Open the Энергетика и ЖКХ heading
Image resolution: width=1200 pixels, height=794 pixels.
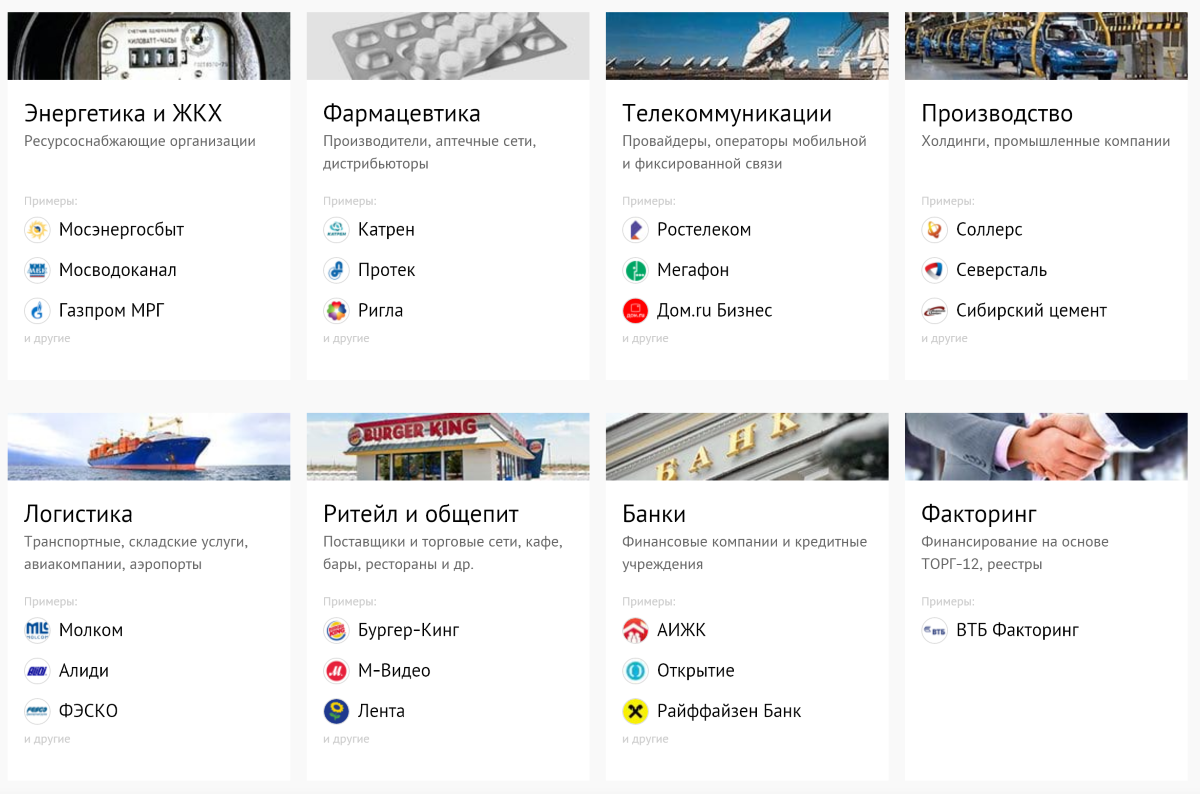pos(123,113)
